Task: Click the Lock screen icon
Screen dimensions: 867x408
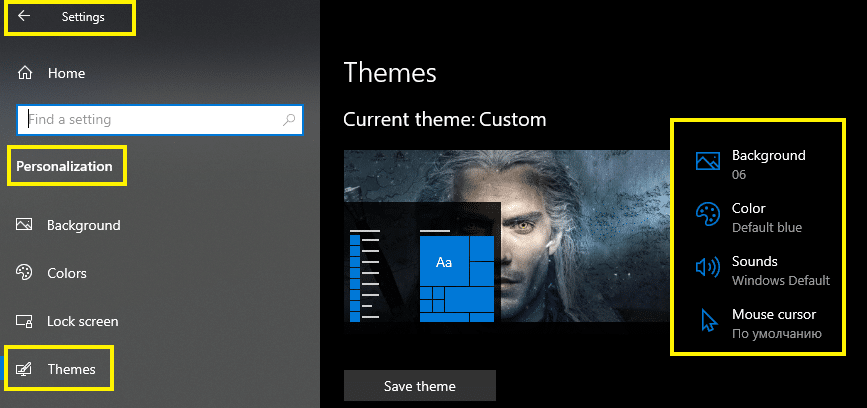Action: (24, 321)
